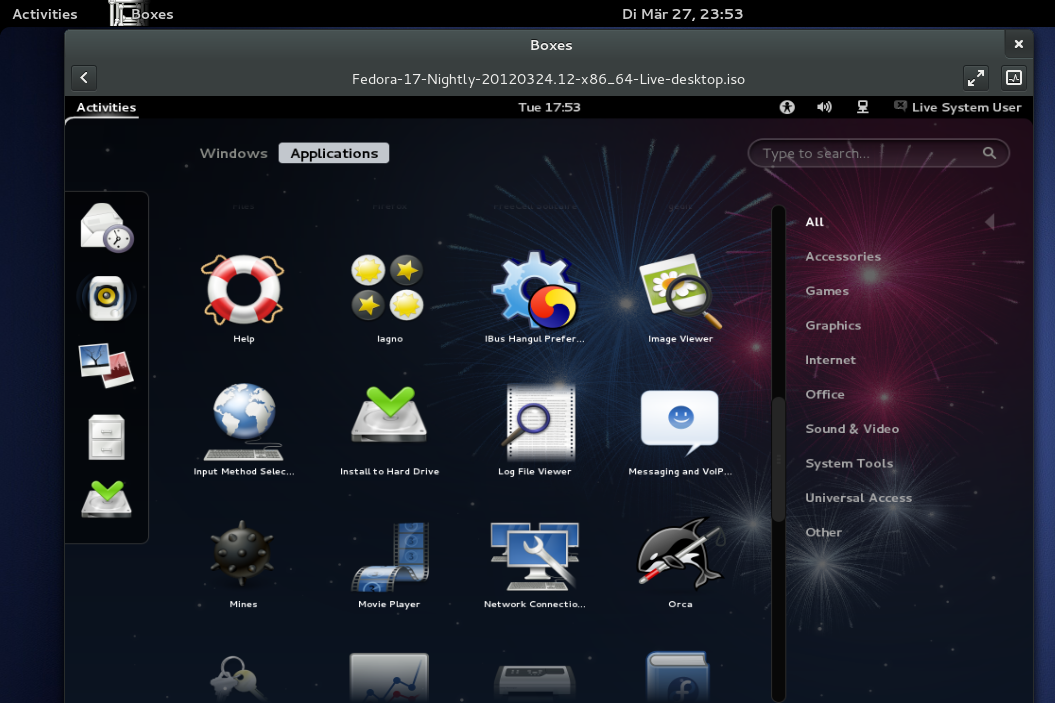The image size is (1055, 703).
Task: Open host Boxes app menu
Action: pos(142,14)
